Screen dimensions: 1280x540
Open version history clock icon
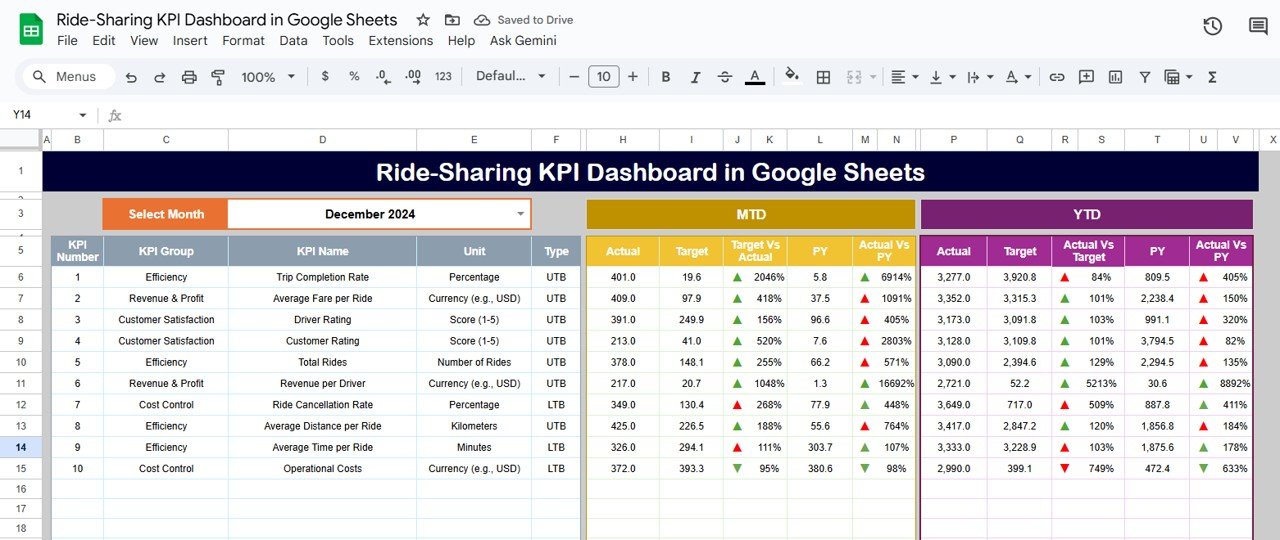[x=1212, y=27]
